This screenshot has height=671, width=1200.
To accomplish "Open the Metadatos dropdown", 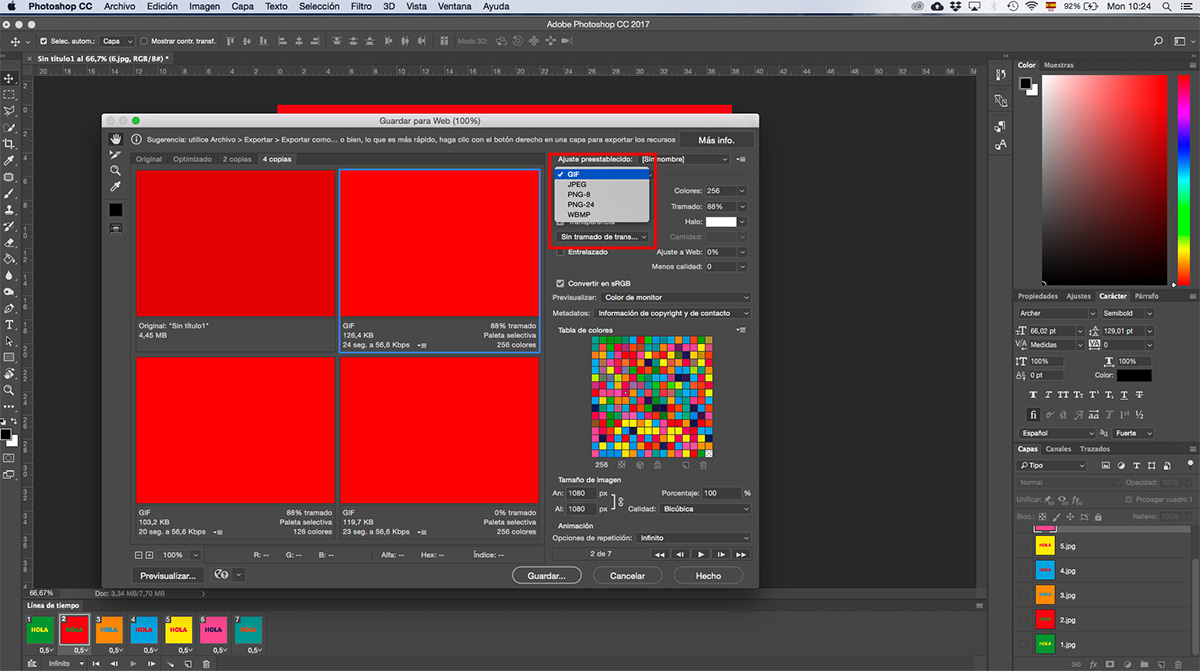I will pos(673,313).
